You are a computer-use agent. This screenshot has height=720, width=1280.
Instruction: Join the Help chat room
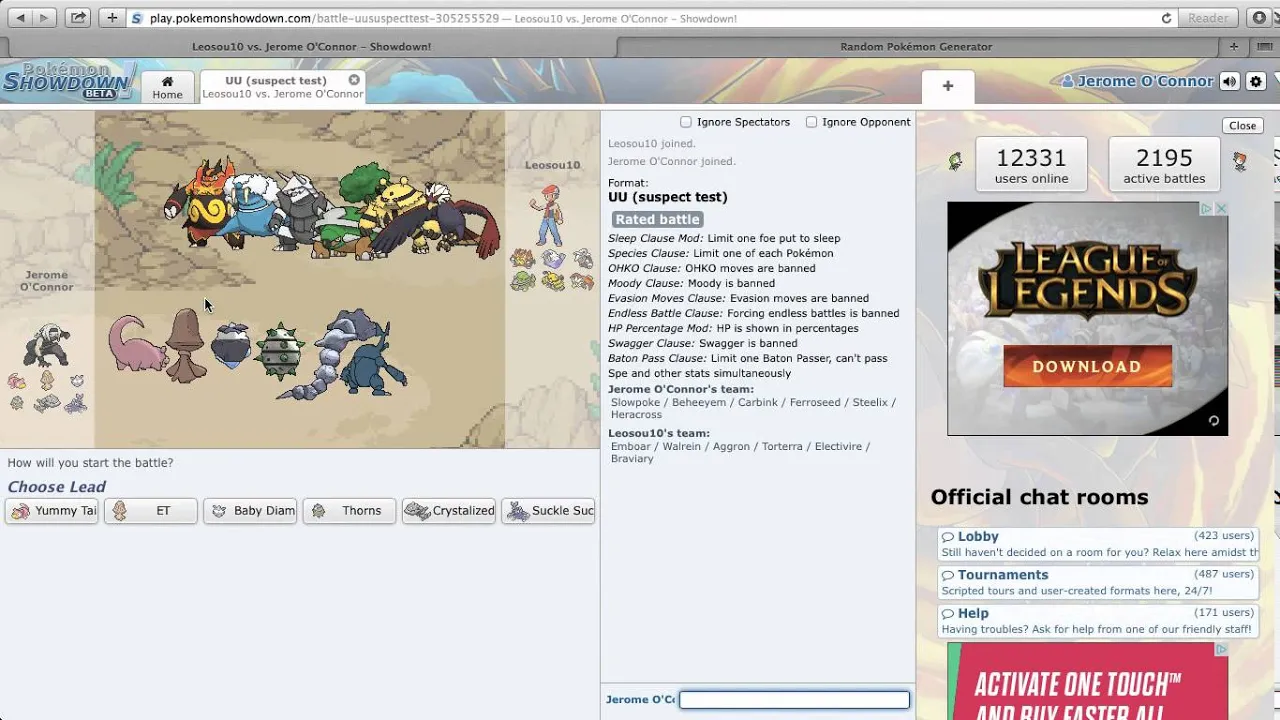pos(1098,621)
